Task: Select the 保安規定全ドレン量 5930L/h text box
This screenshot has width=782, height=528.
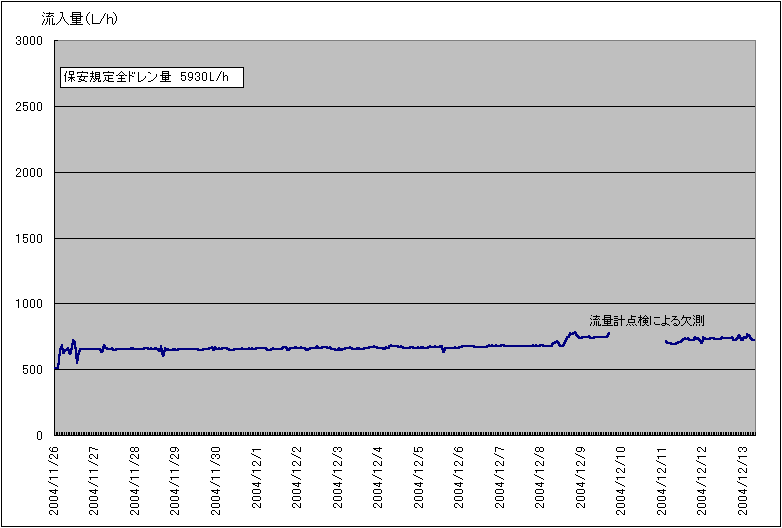Action: pyautogui.click(x=152, y=77)
